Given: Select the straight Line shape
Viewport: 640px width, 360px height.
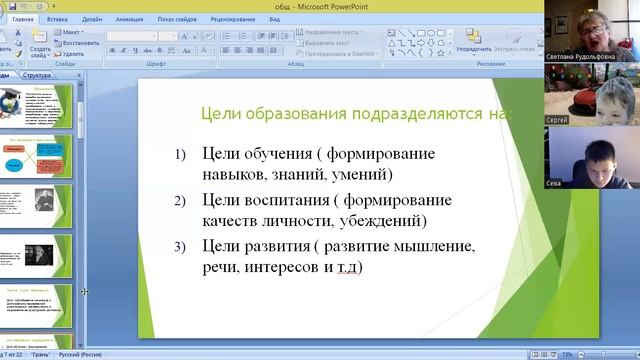Looking at the screenshot, I should 401,33.
